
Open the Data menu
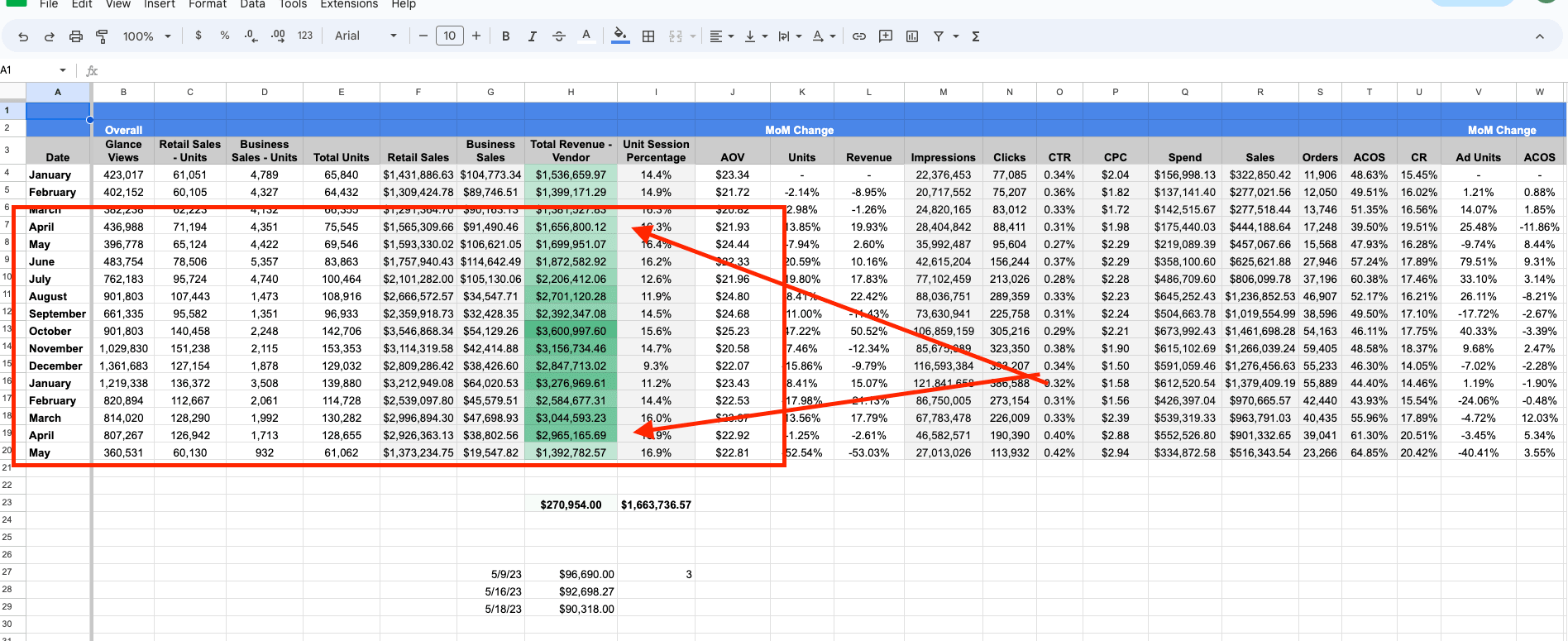pos(252,4)
